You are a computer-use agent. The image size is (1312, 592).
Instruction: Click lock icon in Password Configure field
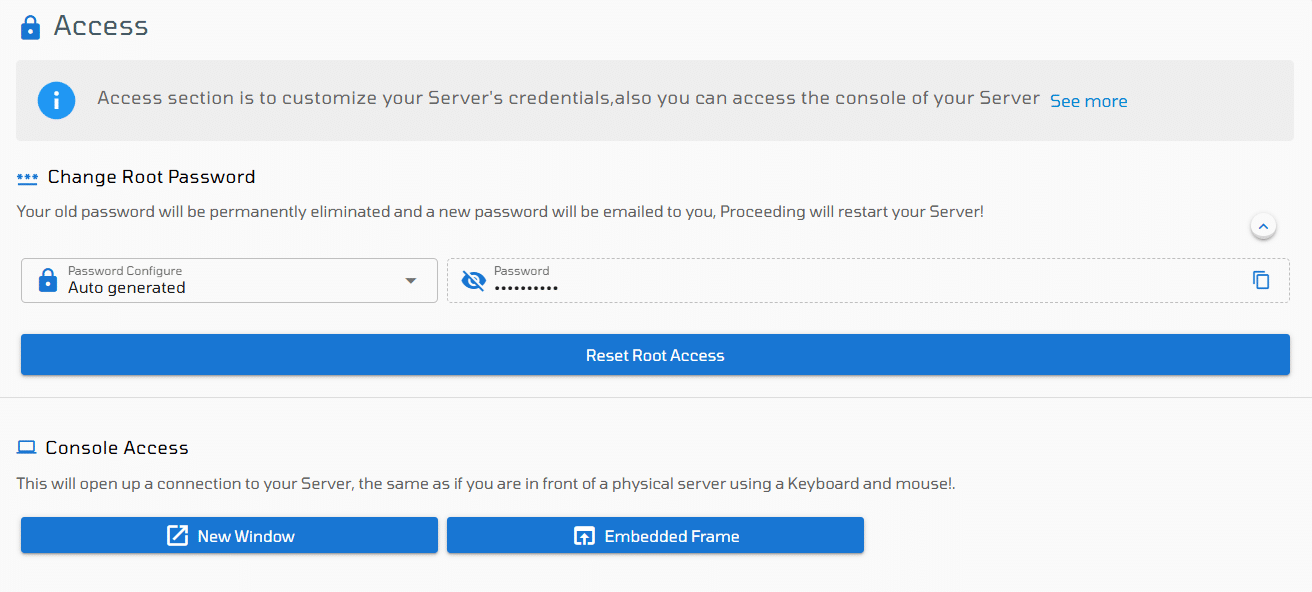point(47,280)
